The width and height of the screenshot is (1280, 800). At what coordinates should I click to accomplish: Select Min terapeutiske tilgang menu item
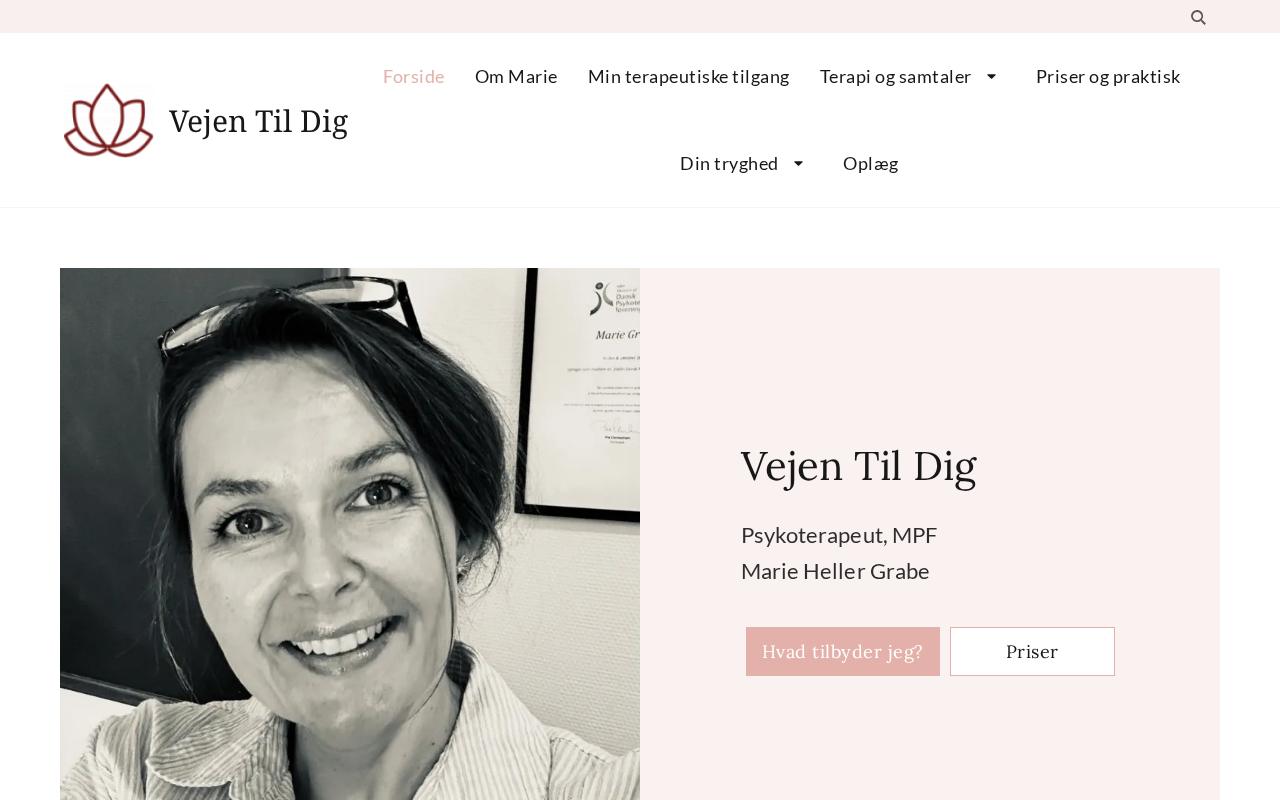pos(688,76)
